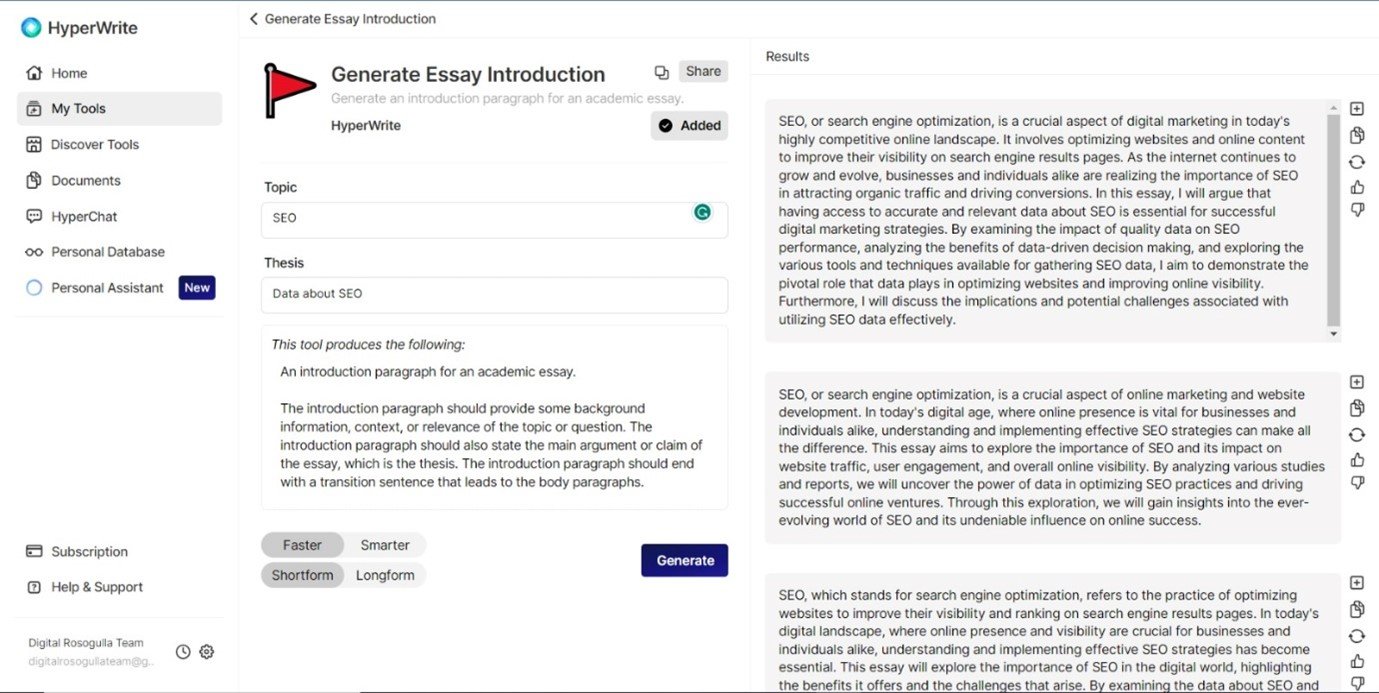Thumbs down the first result

pyautogui.click(x=1357, y=210)
